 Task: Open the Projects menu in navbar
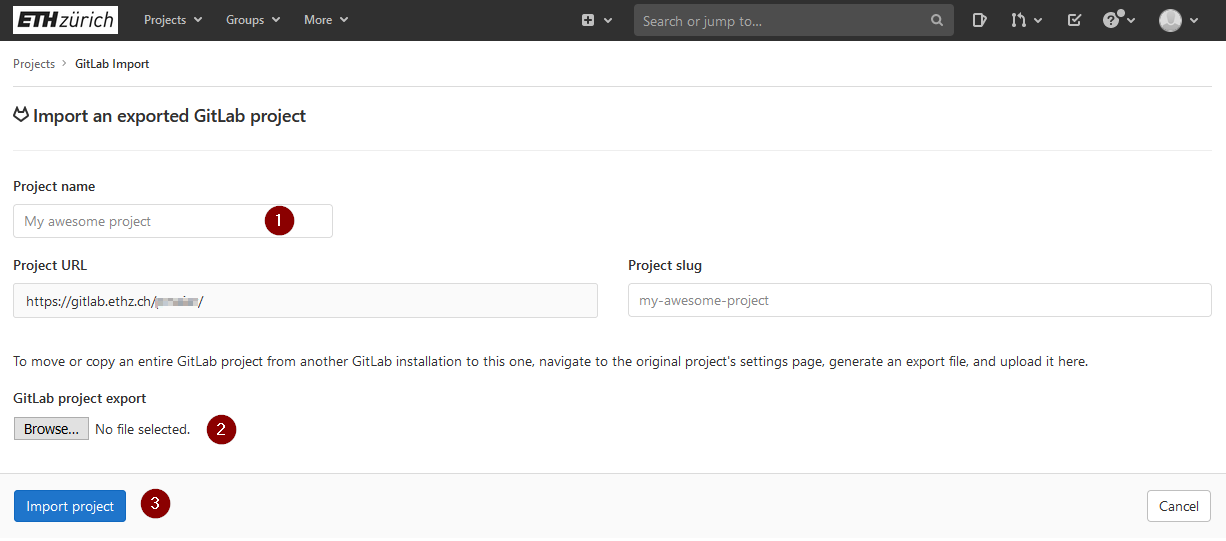click(x=173, y=20)
